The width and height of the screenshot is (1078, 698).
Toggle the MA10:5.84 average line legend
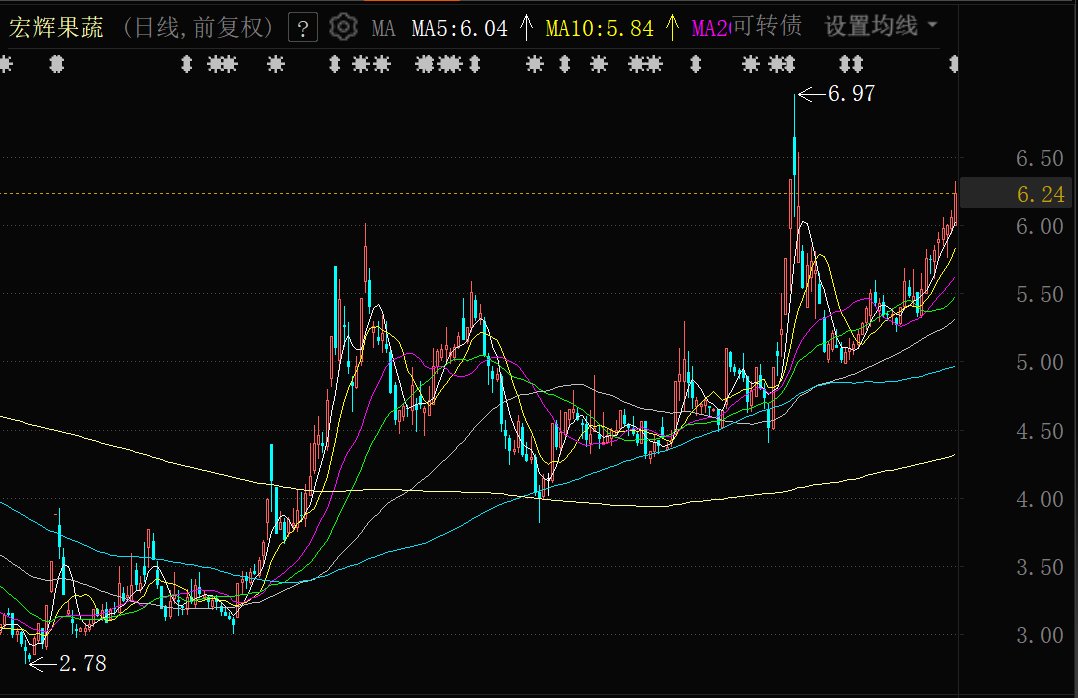pos(599,28)
